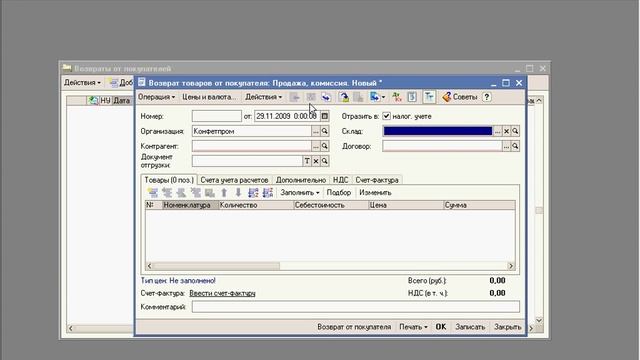Click the magnifier beside Склад field
640x360 pixels.
coord(515,131)
